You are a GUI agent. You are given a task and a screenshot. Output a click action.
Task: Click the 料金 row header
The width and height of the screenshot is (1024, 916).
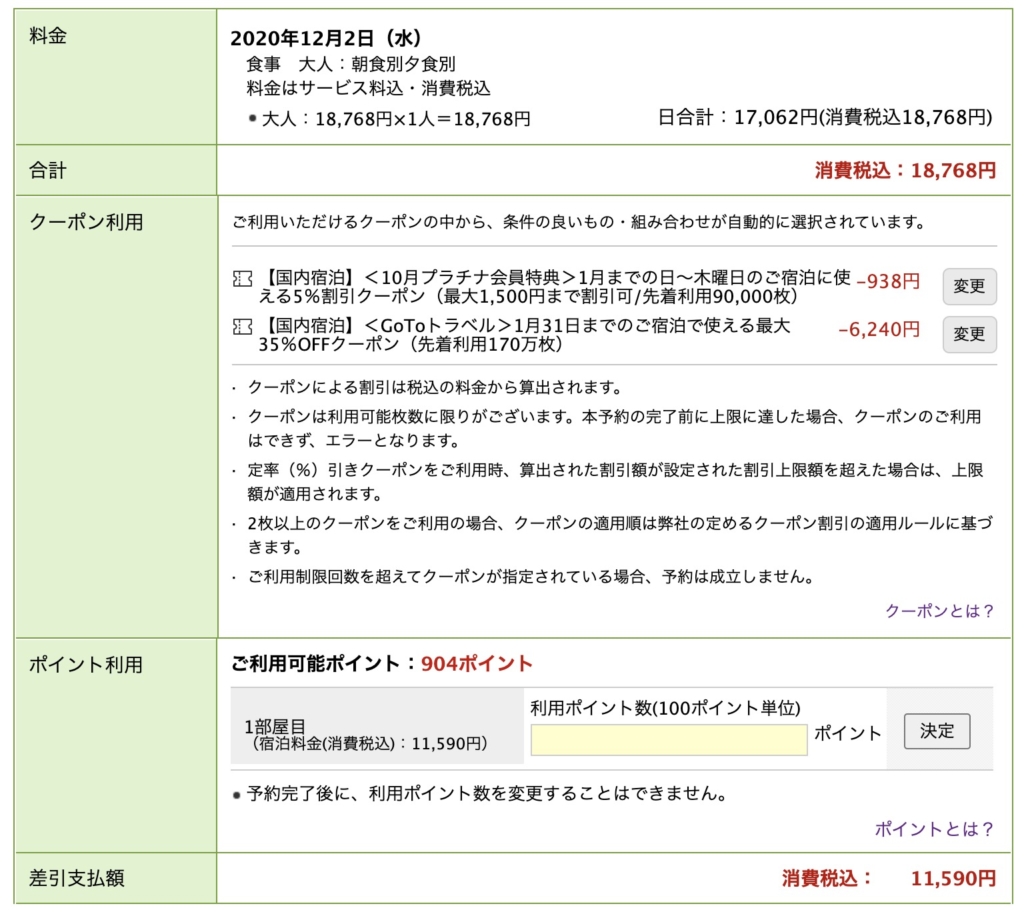(x=48, y=36)
